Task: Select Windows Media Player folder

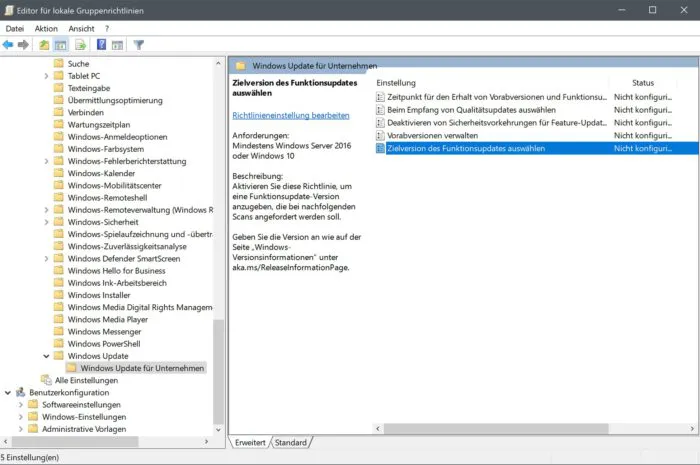Action: 108,319
